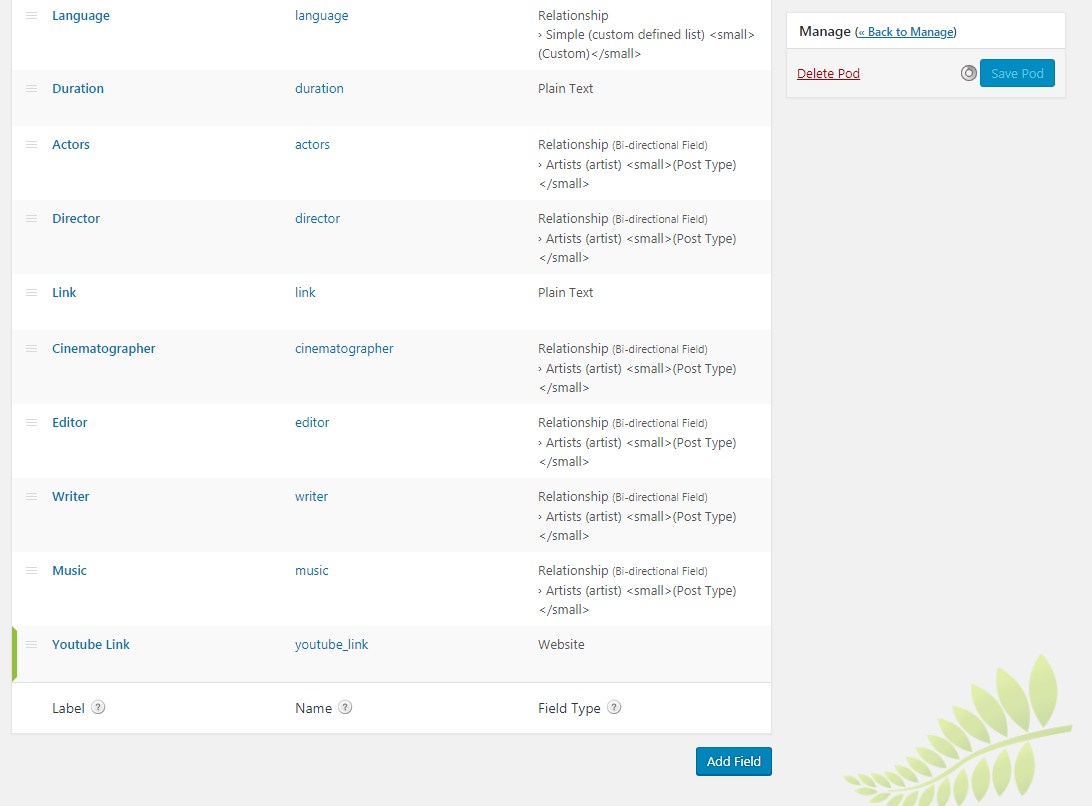
Task: Expand the Cinematographer field row
Action: pos(103,348)
